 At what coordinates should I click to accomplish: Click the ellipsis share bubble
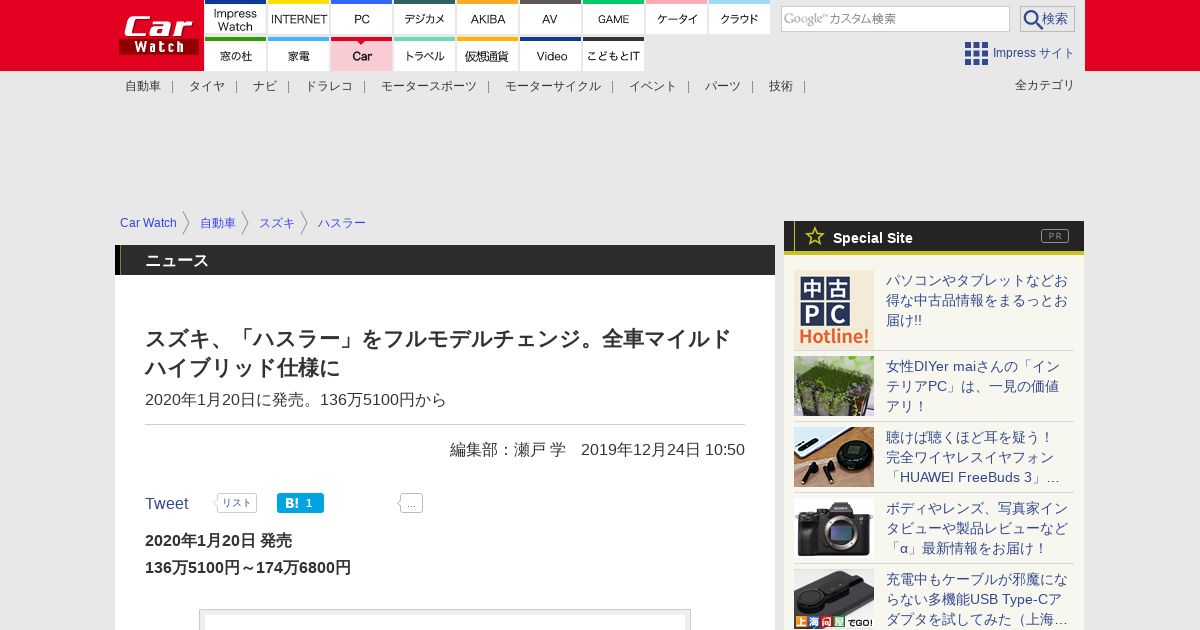click(411, 503)
